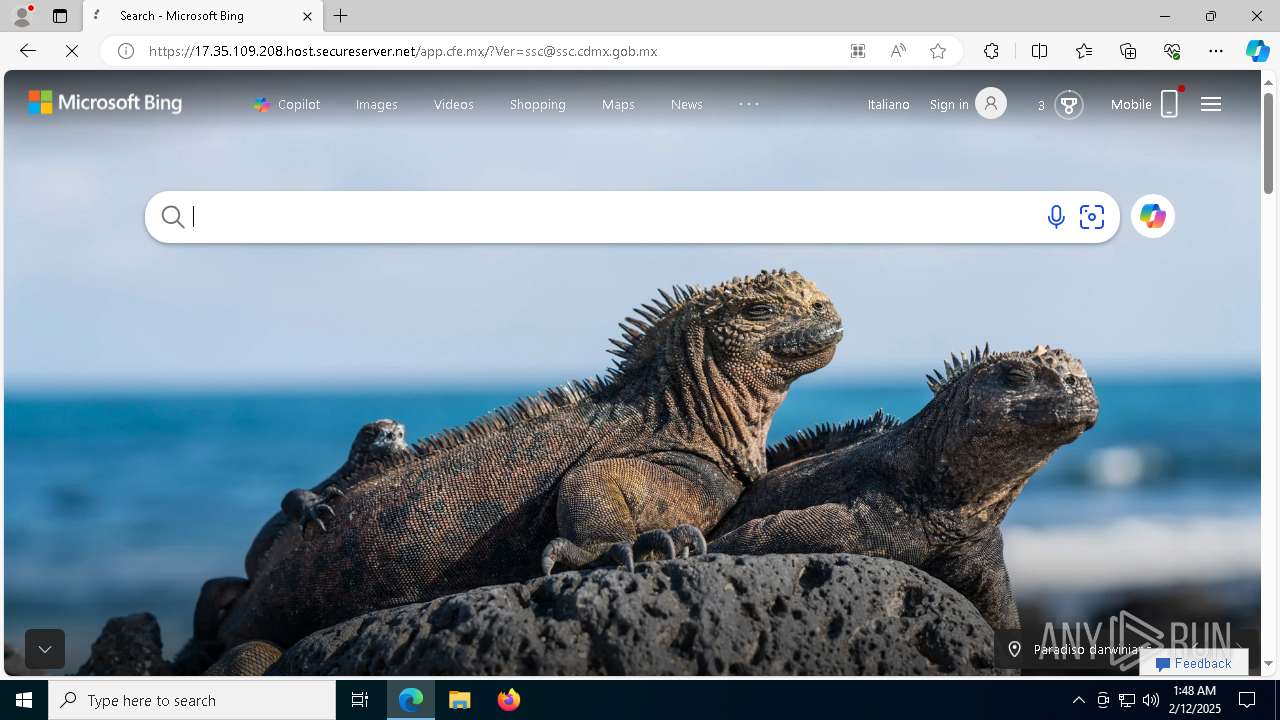Toggle Split screen view
This screenshot has height=720, width=1280.
click(x=1039, y=51)
